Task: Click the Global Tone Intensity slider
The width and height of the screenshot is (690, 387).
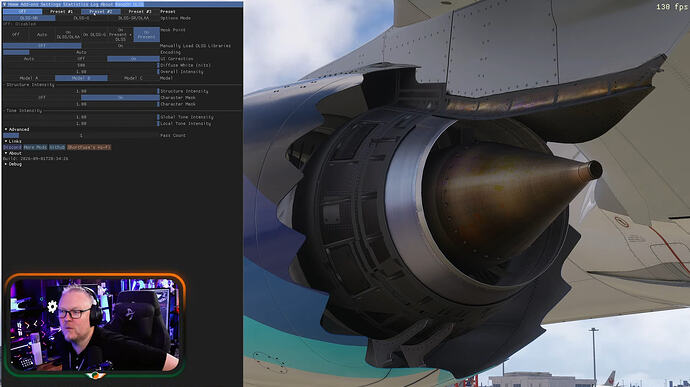Action: [x=81, y=117]
